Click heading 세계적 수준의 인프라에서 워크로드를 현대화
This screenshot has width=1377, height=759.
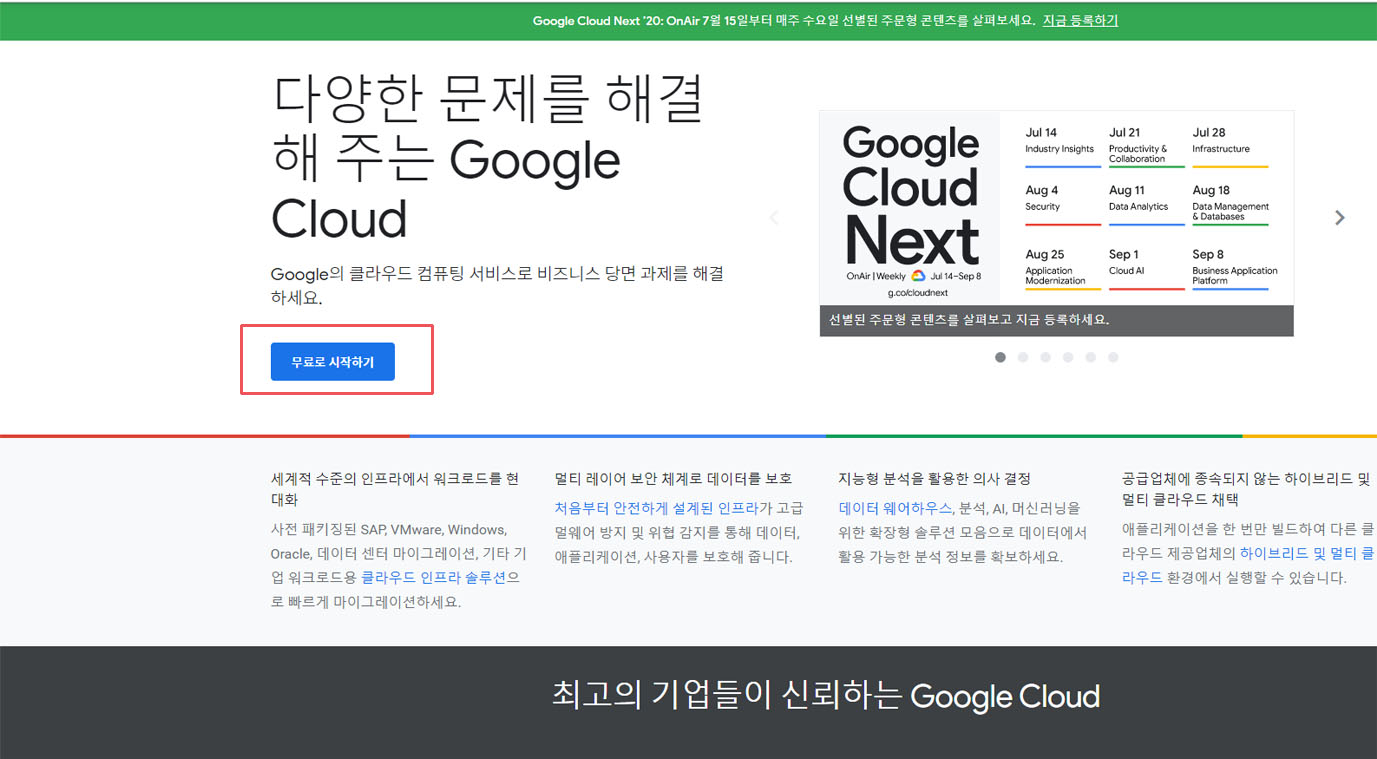pos(395,489)
